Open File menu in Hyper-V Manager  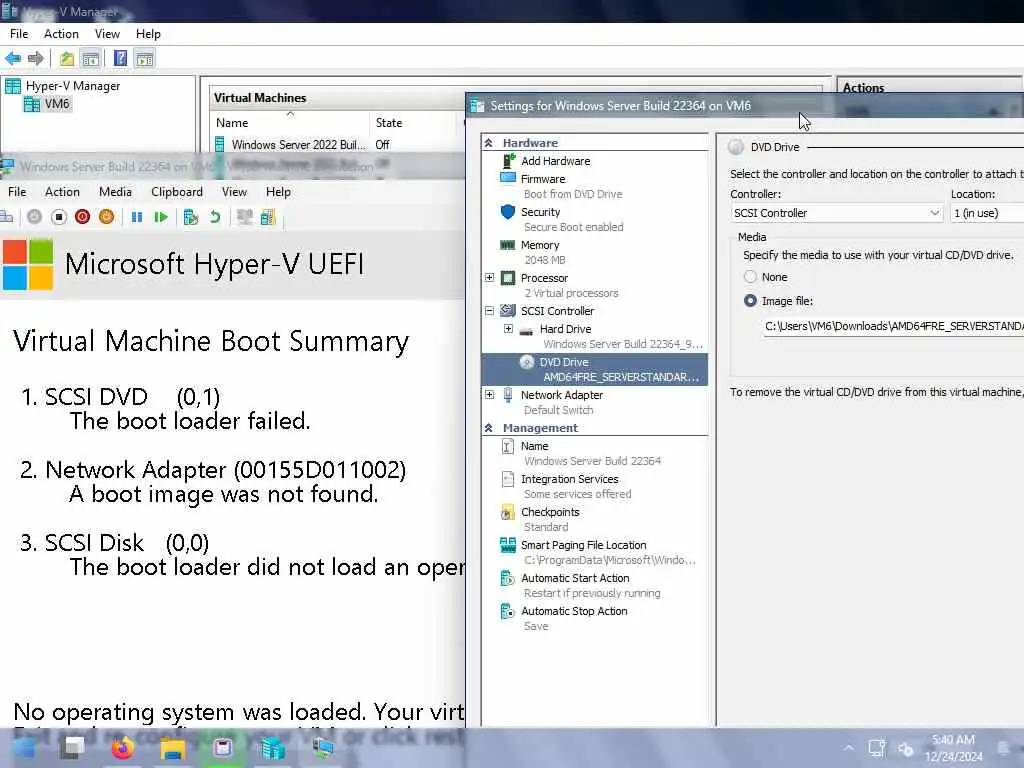pyautogui.click(x=19, y=34)
